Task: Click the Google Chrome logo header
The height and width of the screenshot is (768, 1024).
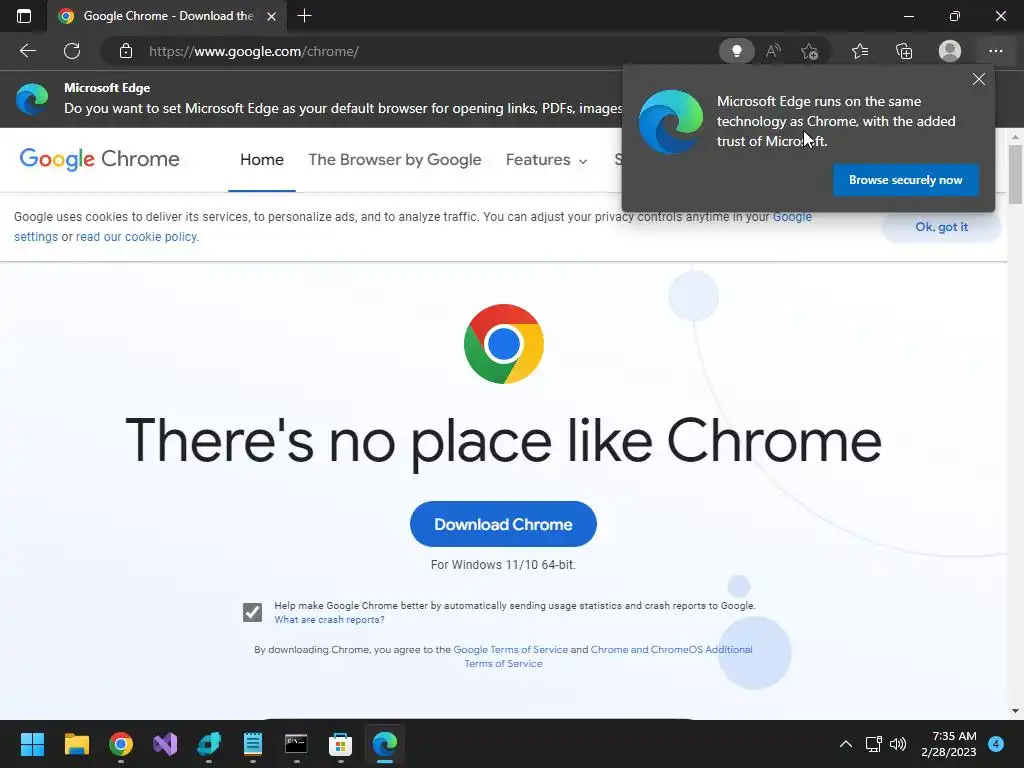Action: (x=99, y=159)
